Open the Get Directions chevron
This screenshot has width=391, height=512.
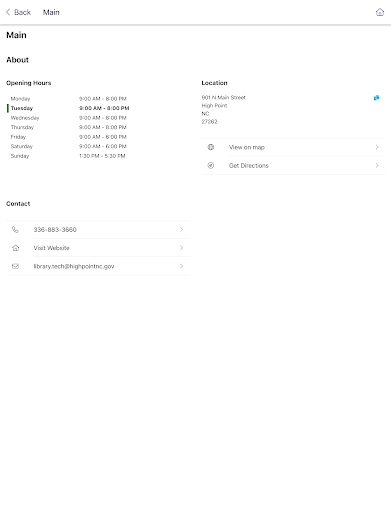click(377, 165)
